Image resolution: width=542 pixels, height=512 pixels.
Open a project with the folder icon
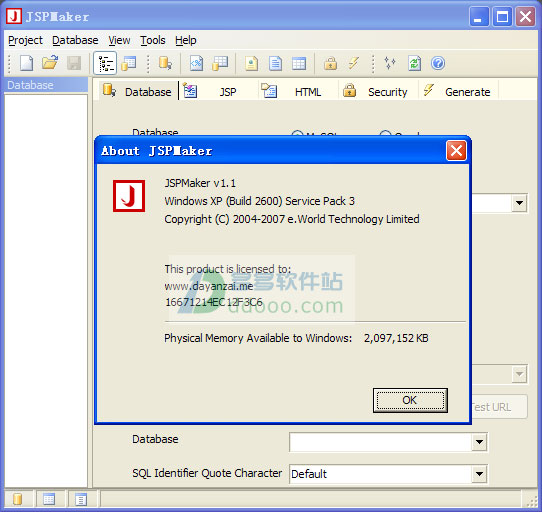coord(50,63)
